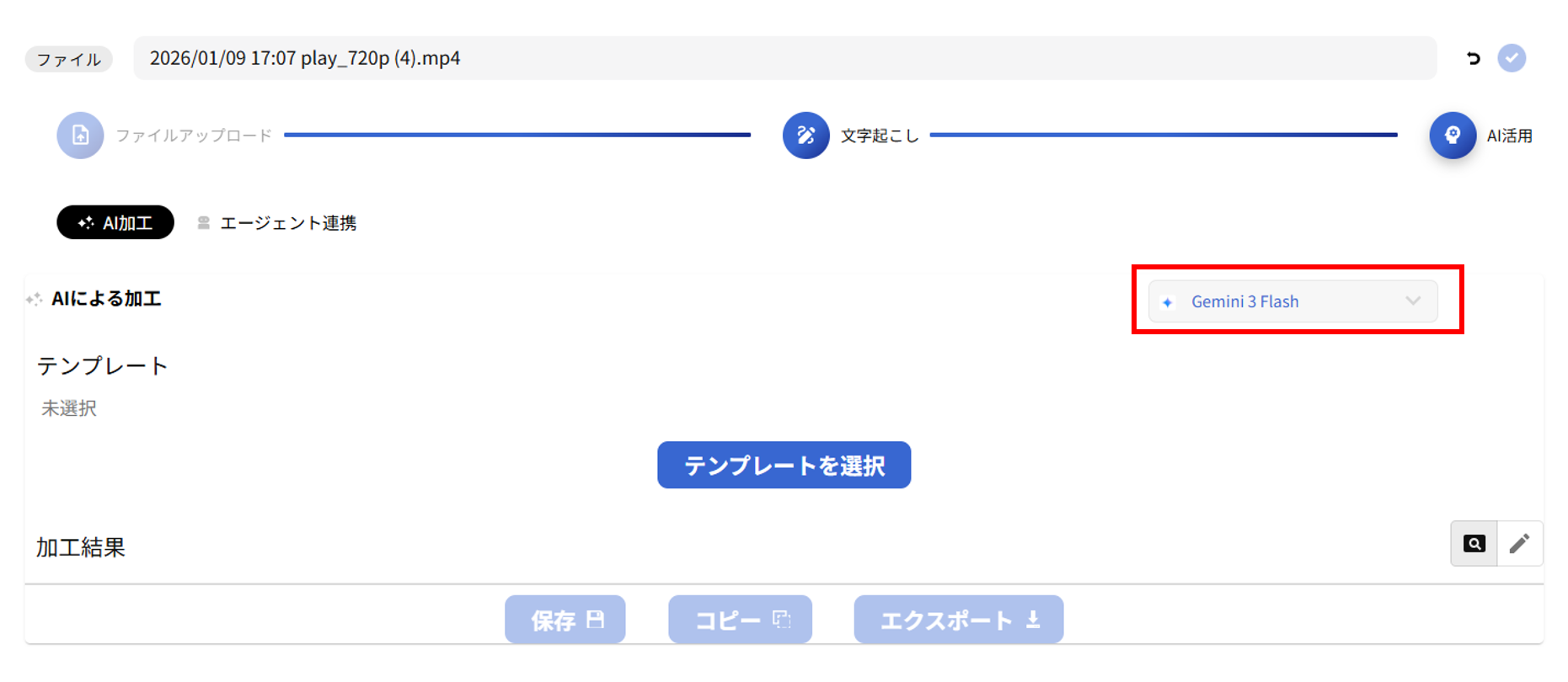The height and width of the screenshot is (682, 1568).
Task: Click the undo arrow near the filename
Action: pos(1473,58)
